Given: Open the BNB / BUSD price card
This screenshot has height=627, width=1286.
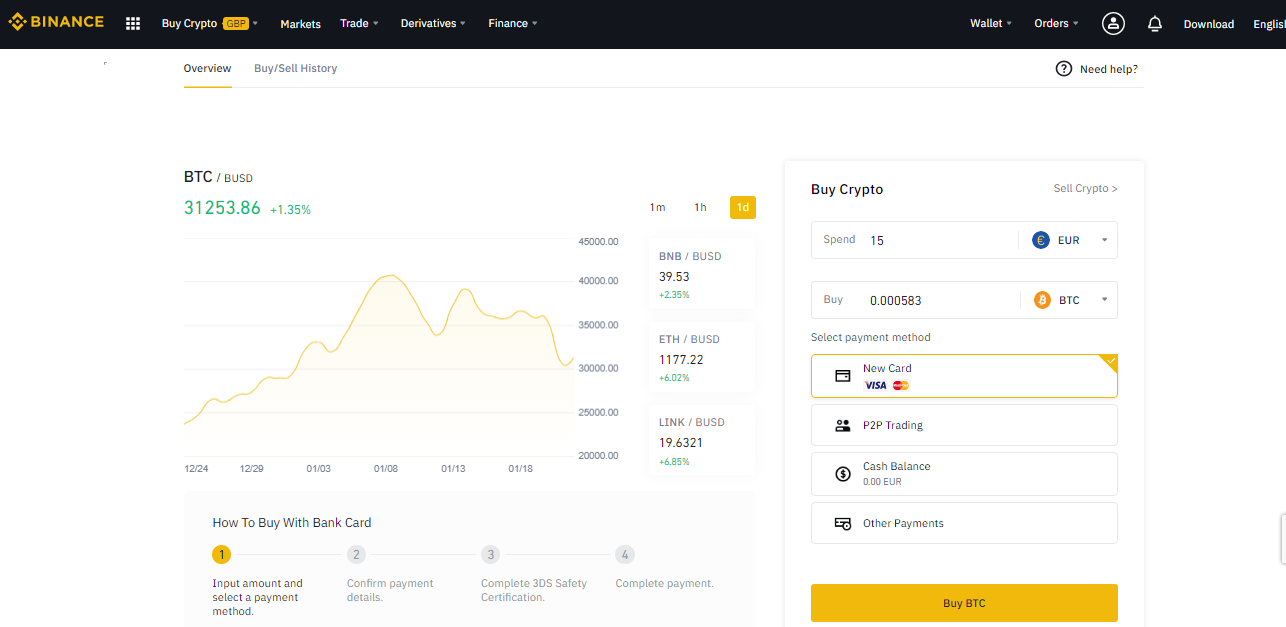Looking at the screenshot, I should click(x=702, y=275).
